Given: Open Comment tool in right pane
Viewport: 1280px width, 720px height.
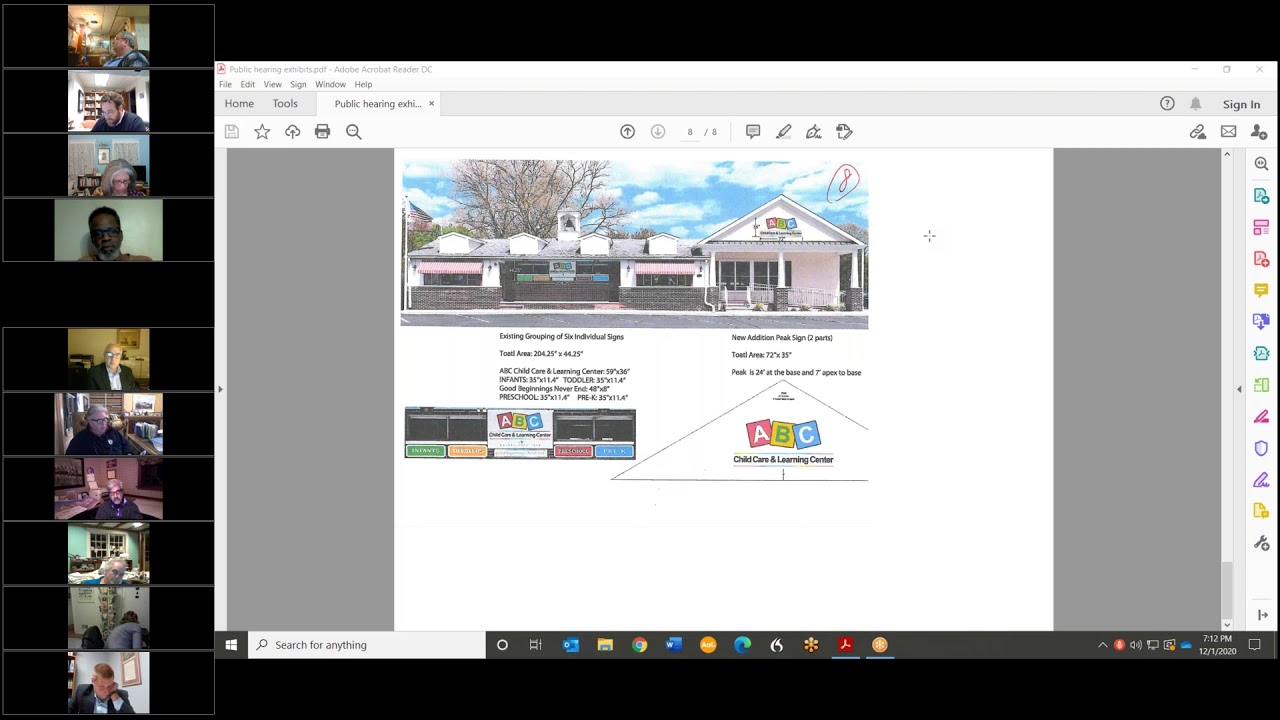Looking at the screenshot, I should [1262, 290].
